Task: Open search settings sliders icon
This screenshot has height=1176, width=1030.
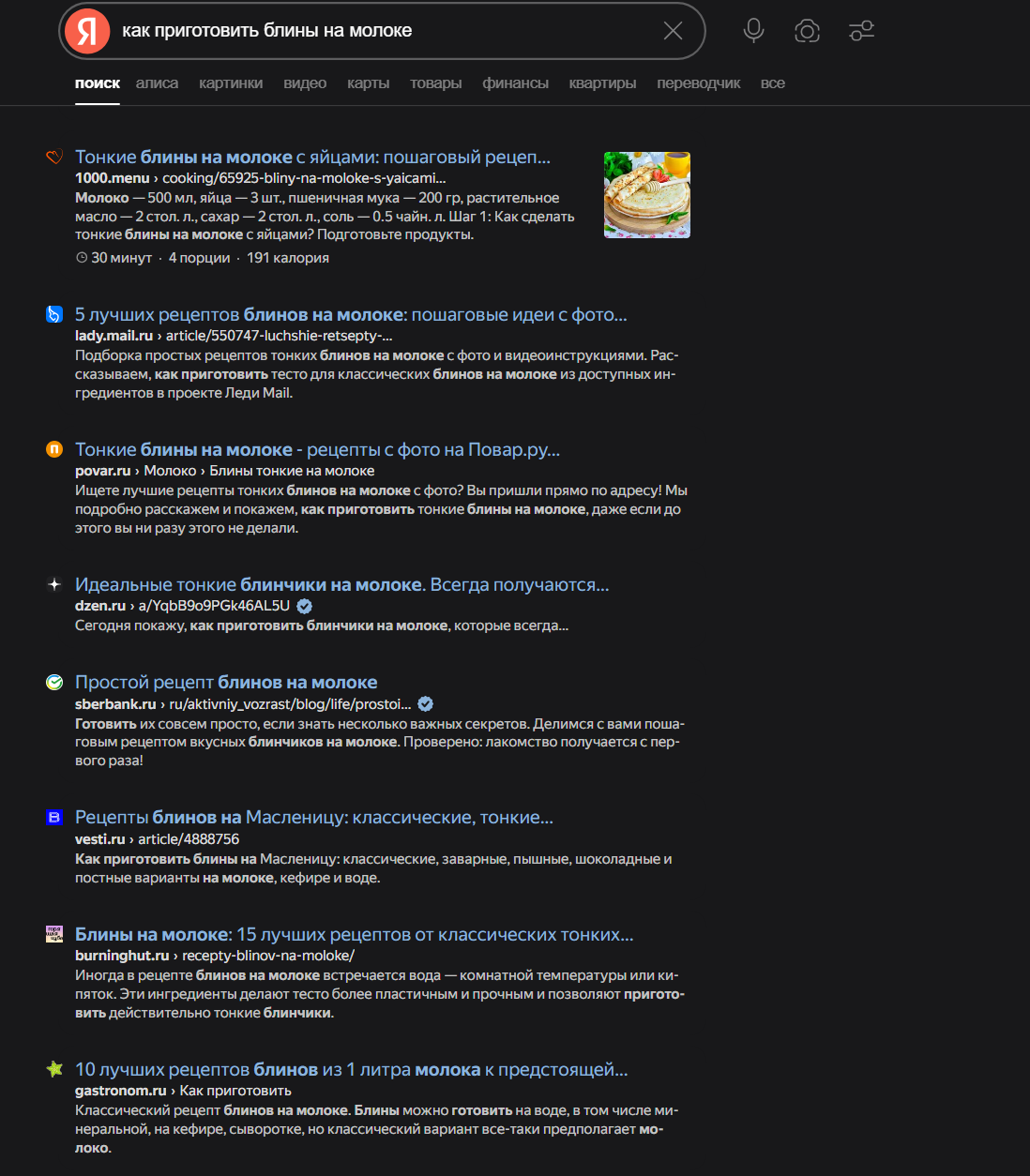Action: 861,31
